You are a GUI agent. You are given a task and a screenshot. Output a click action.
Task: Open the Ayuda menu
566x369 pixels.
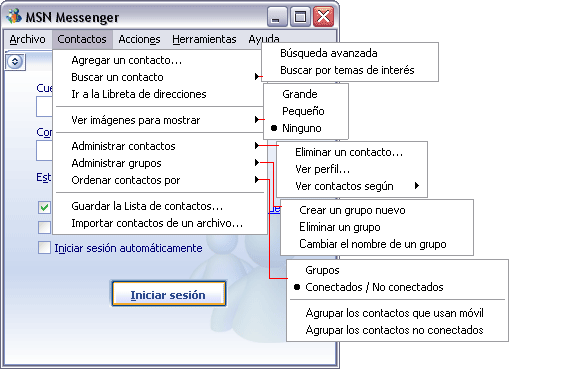coord(264,39)
